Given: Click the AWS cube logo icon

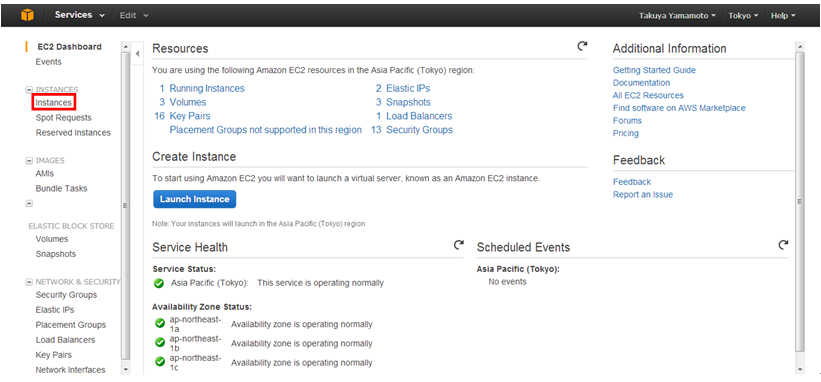Looking at the screenshot, I should tap(27, 15).
